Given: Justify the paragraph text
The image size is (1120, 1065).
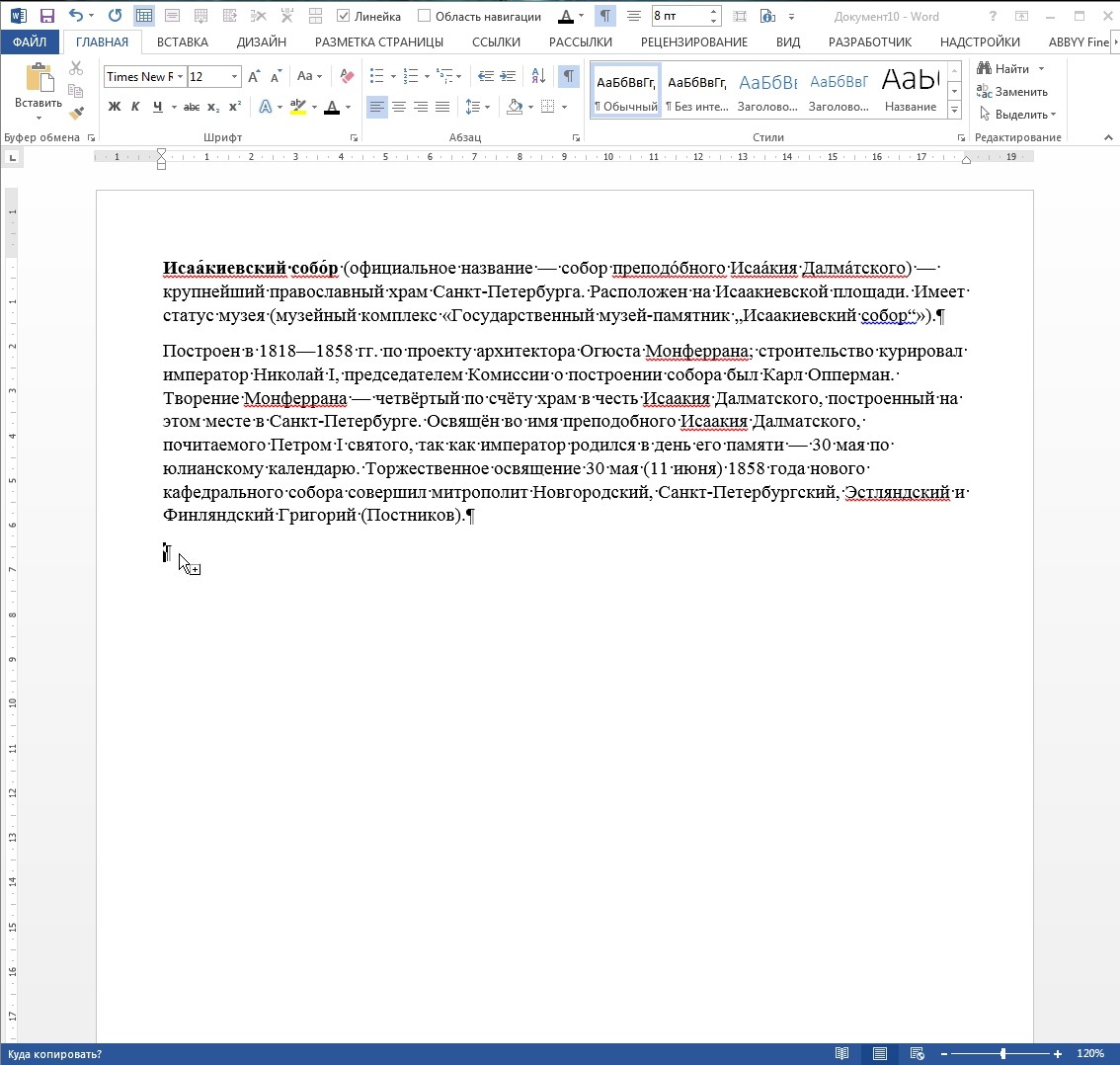Looking at the screenshot, I should pyautogui.click(x=442, y=107).
